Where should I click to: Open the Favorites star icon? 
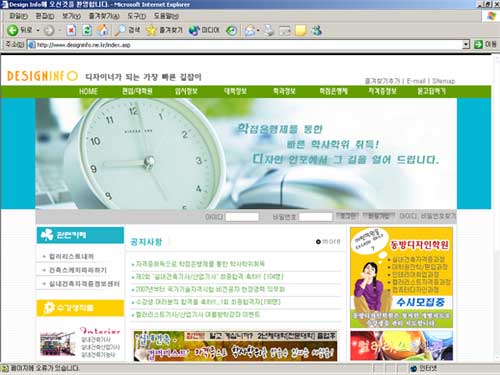[151, 30]
